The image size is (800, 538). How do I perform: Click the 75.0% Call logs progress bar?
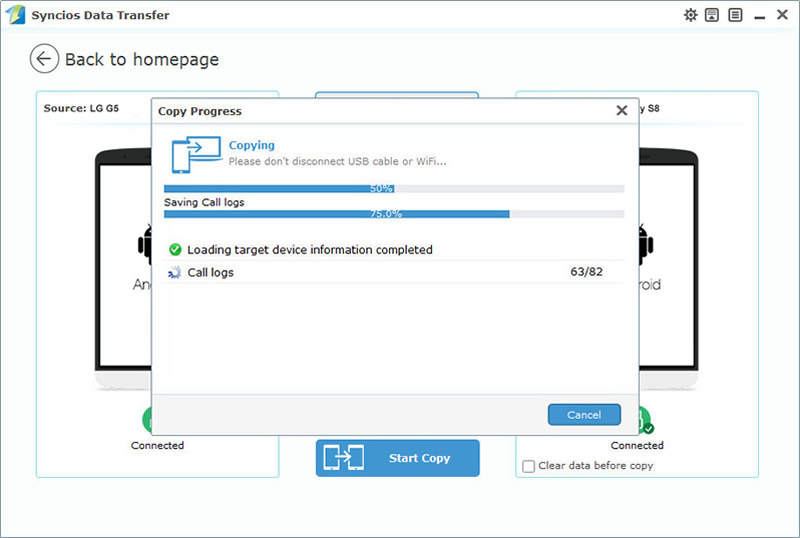coord(394,214)
